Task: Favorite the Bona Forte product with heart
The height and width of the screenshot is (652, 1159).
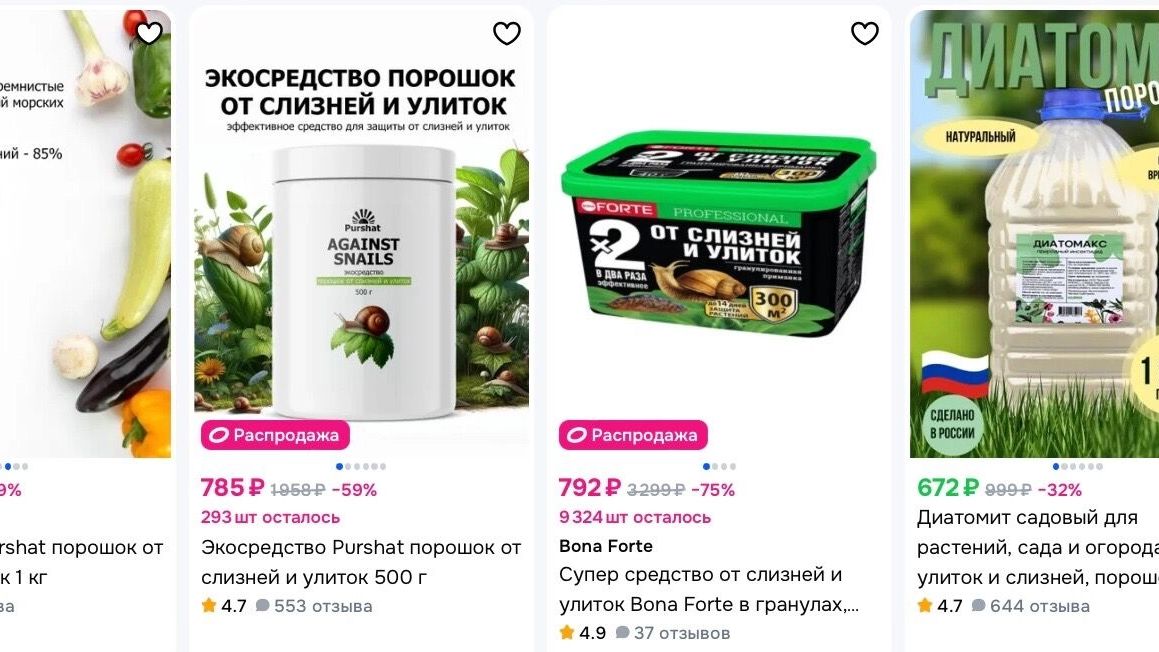Action: tap(864, 33)
